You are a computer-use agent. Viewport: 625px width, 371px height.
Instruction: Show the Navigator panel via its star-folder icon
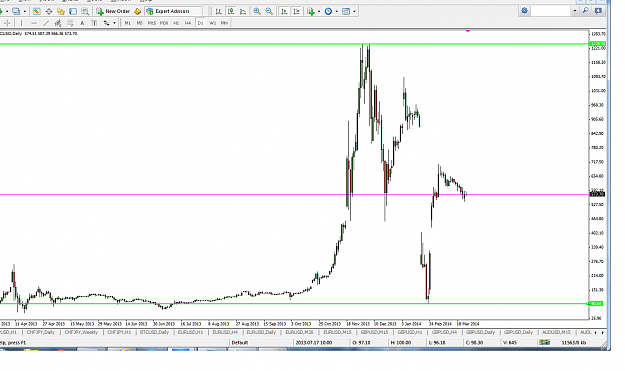[61, 11]
